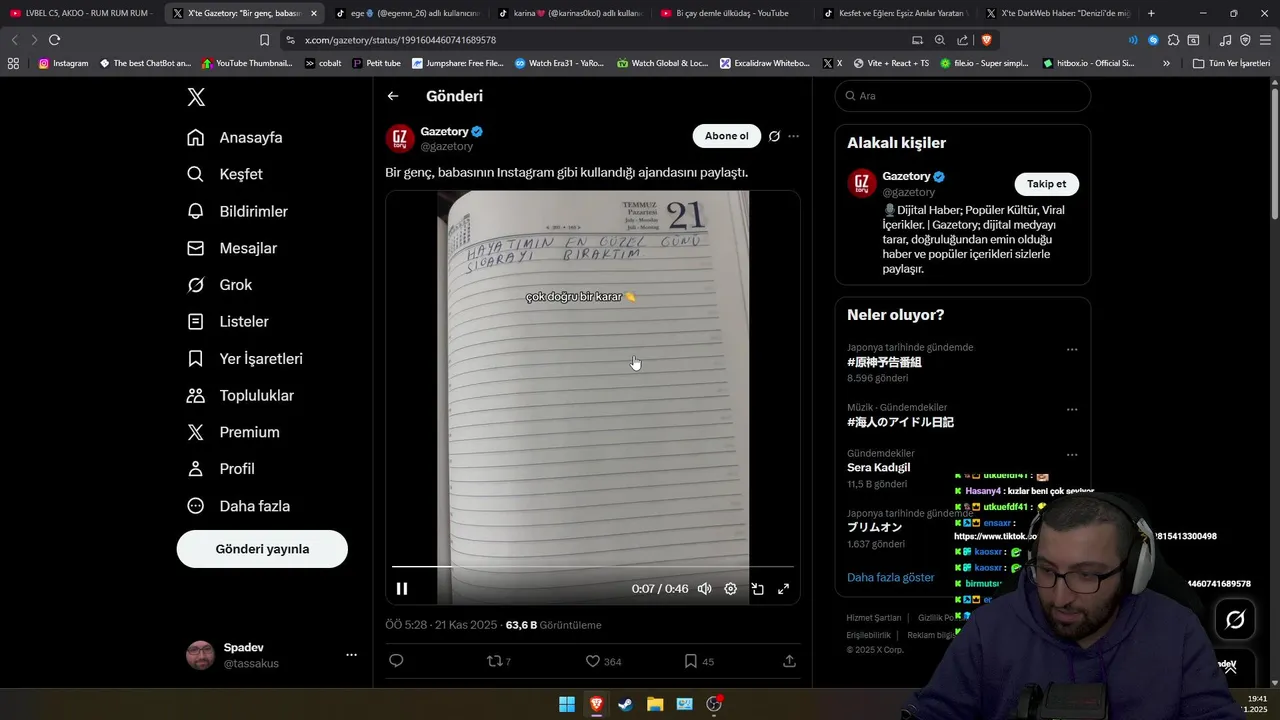Click the X logo in the sidebar

[196, 97]
